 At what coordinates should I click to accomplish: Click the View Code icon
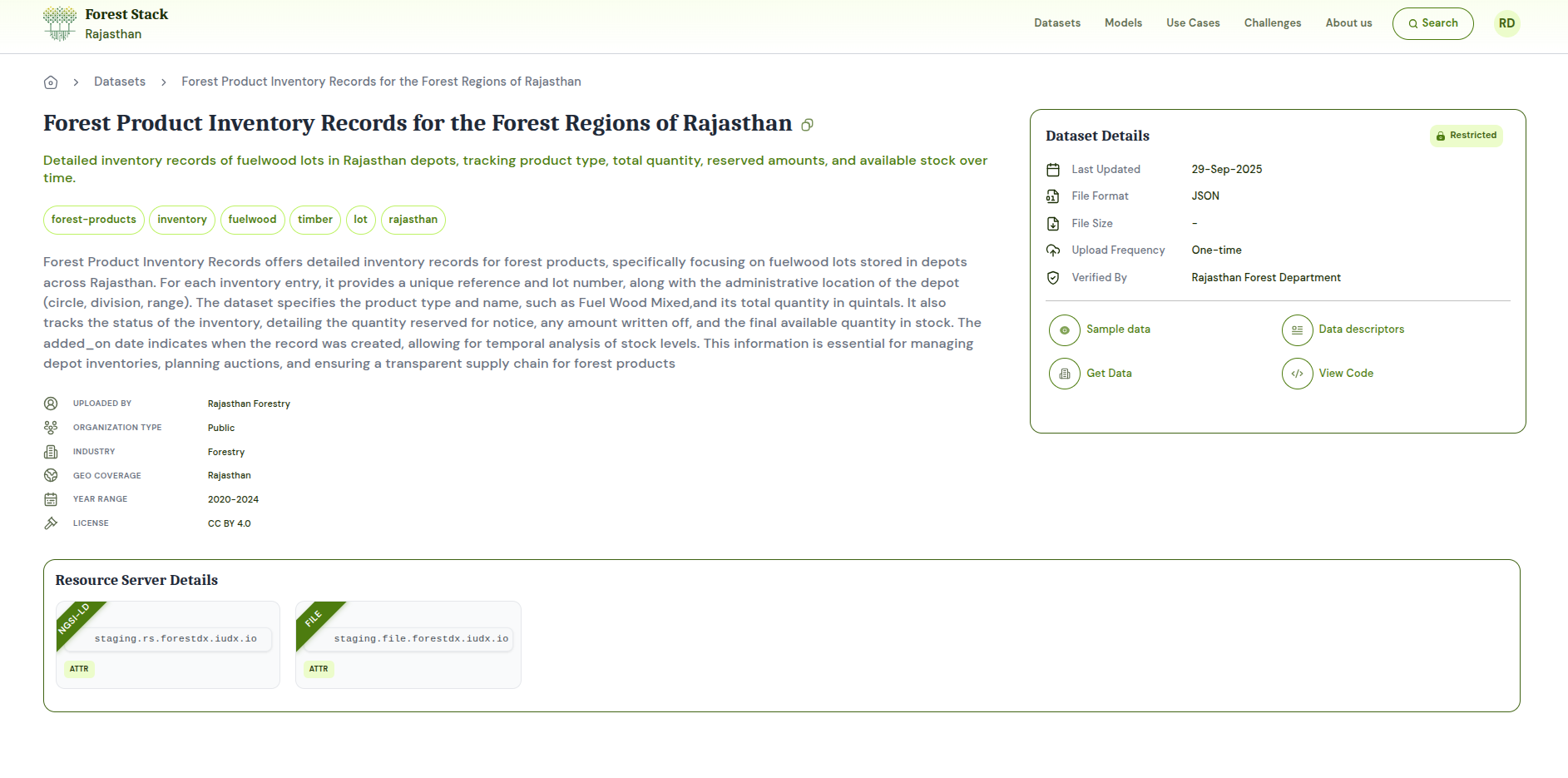coord(1297,374)
